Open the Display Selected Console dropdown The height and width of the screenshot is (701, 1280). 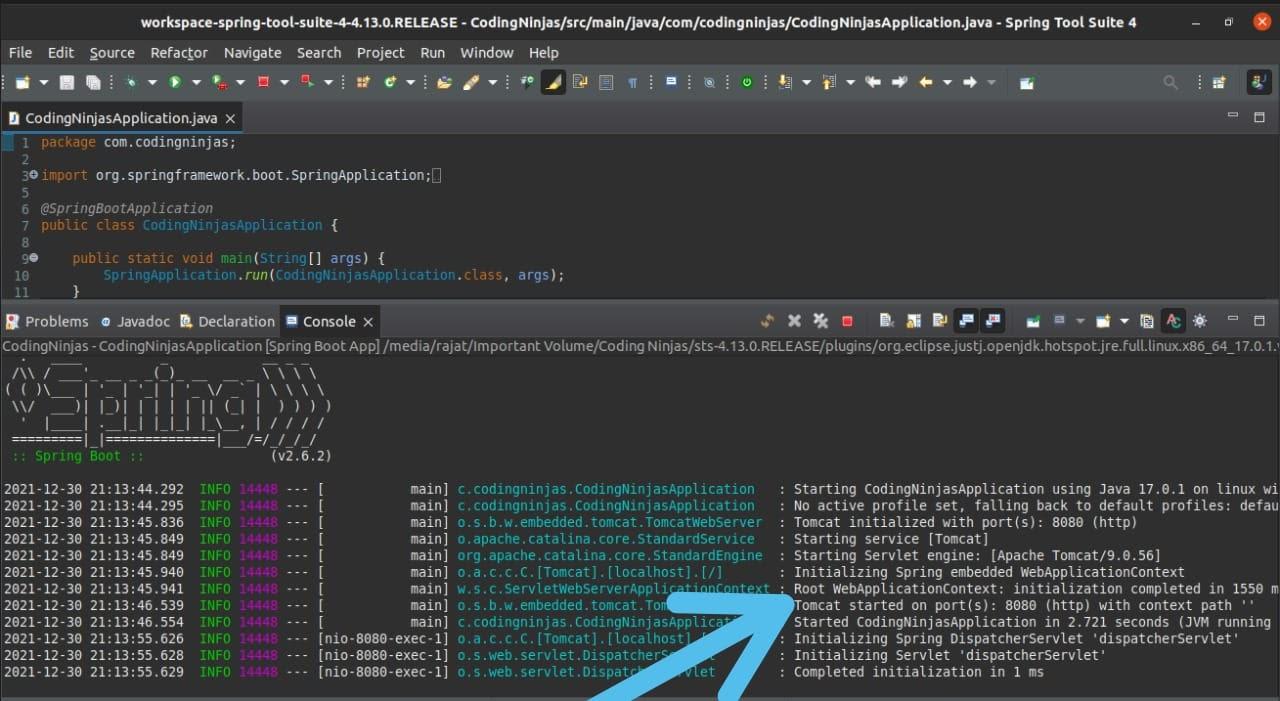point(1080,321)
